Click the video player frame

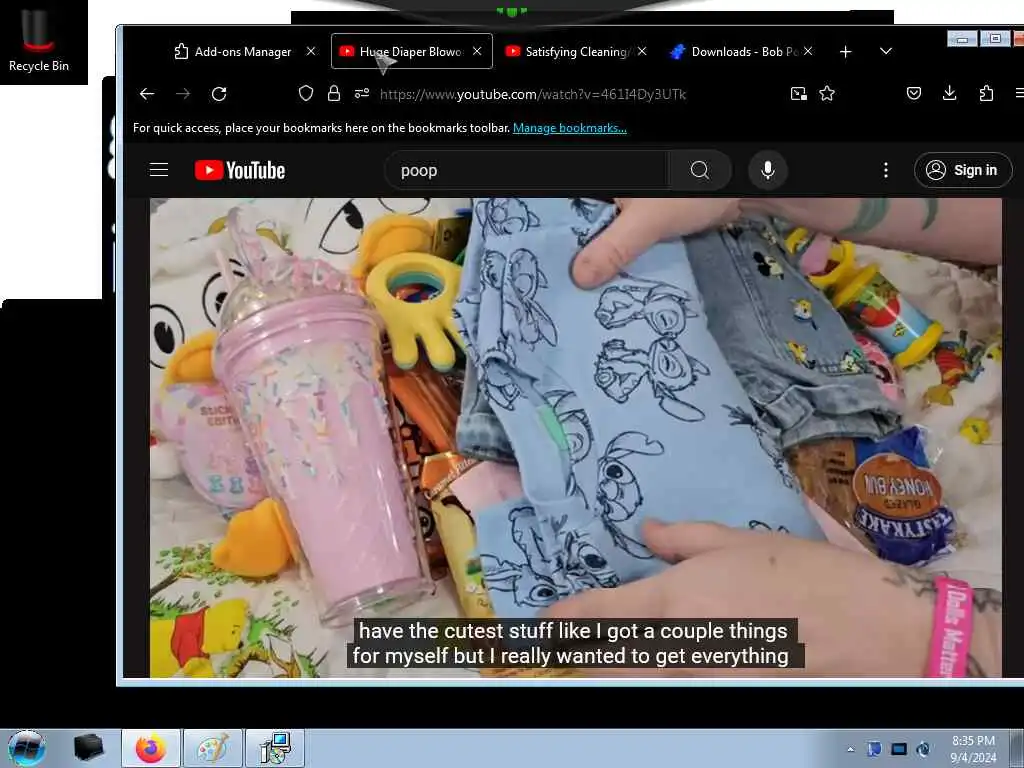pyautogui.click(x=575, y=438)
